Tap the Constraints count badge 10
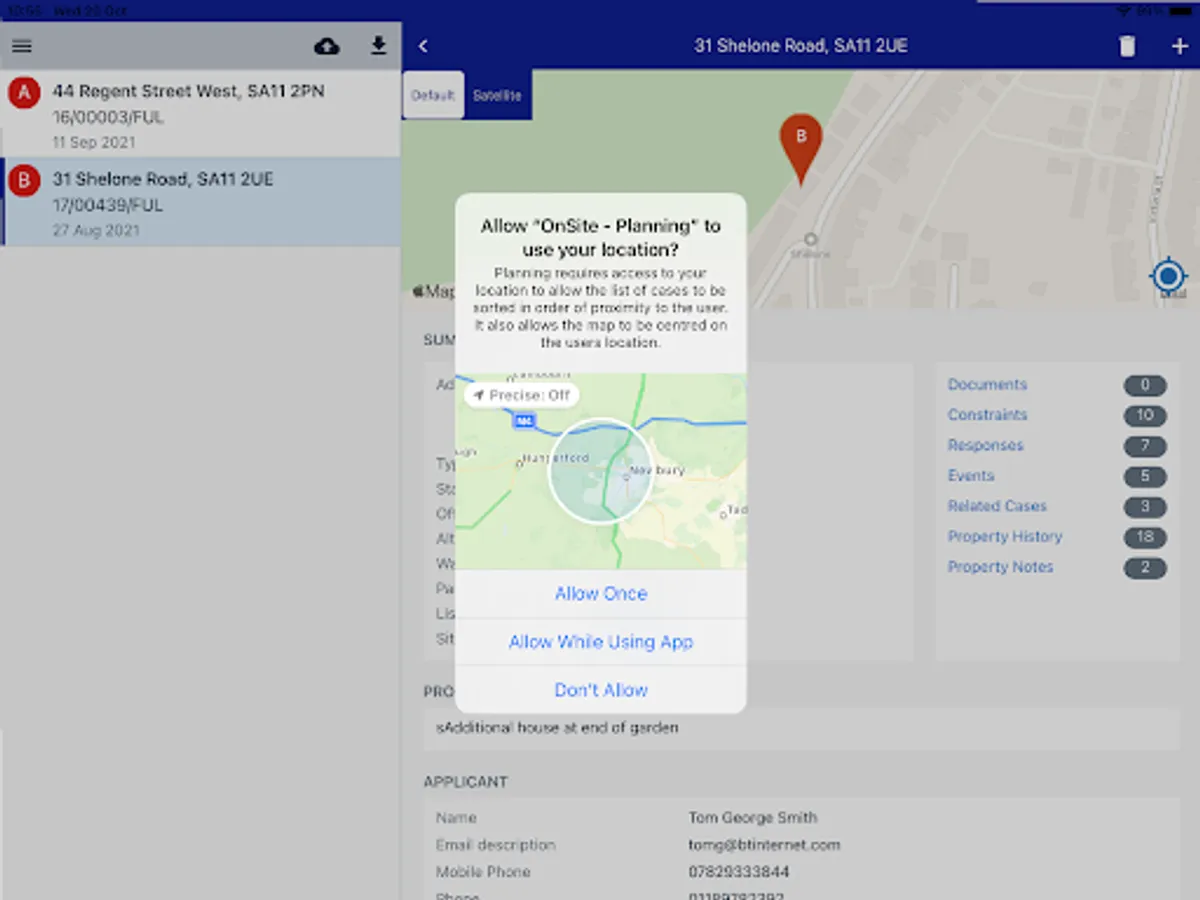 1145,415
